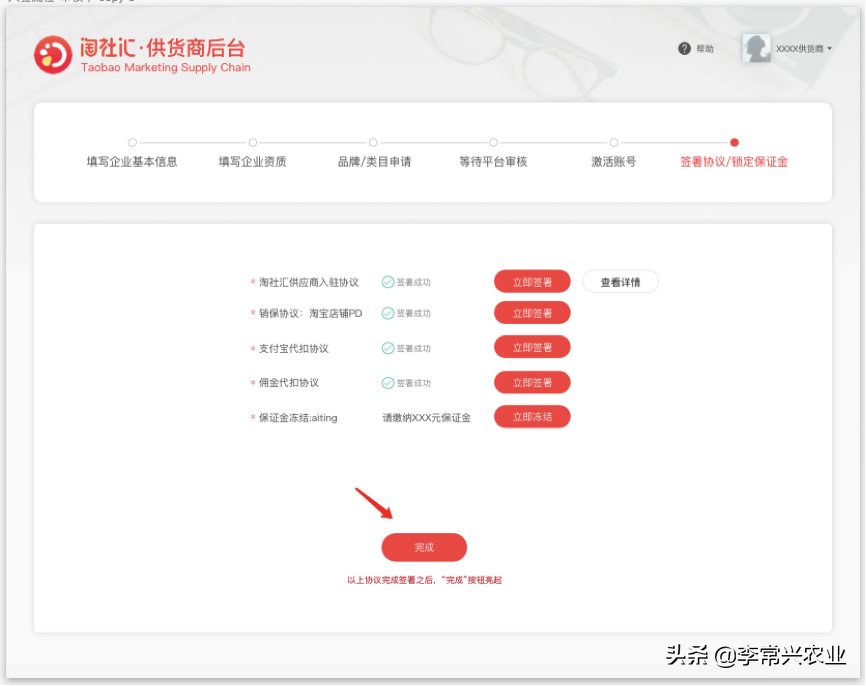The height and width of the screenshot is (686, 866).
Task: Select the 等待平台审核 step
Action: coord(493,161)
